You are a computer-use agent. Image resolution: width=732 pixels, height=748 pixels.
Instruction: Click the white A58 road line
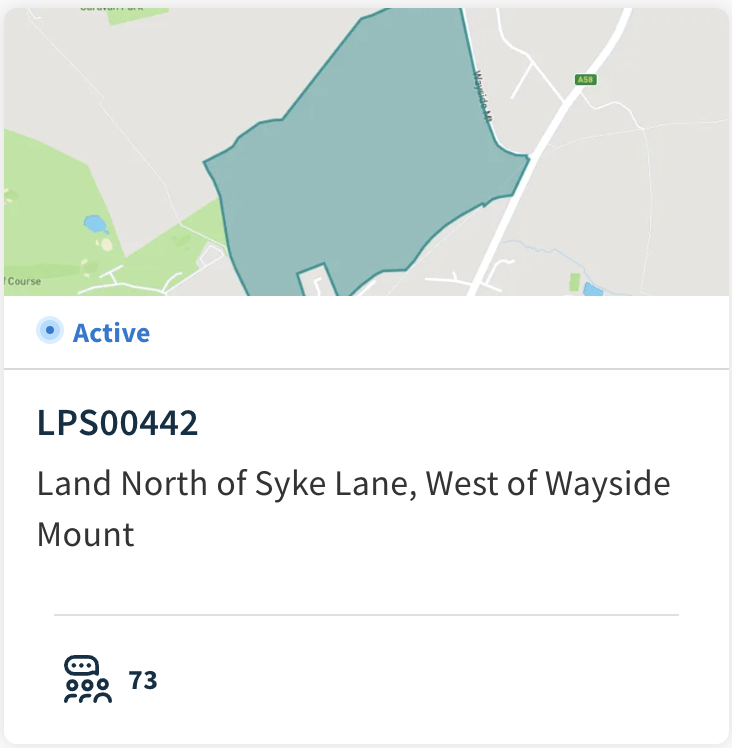(x=549, y=152)
